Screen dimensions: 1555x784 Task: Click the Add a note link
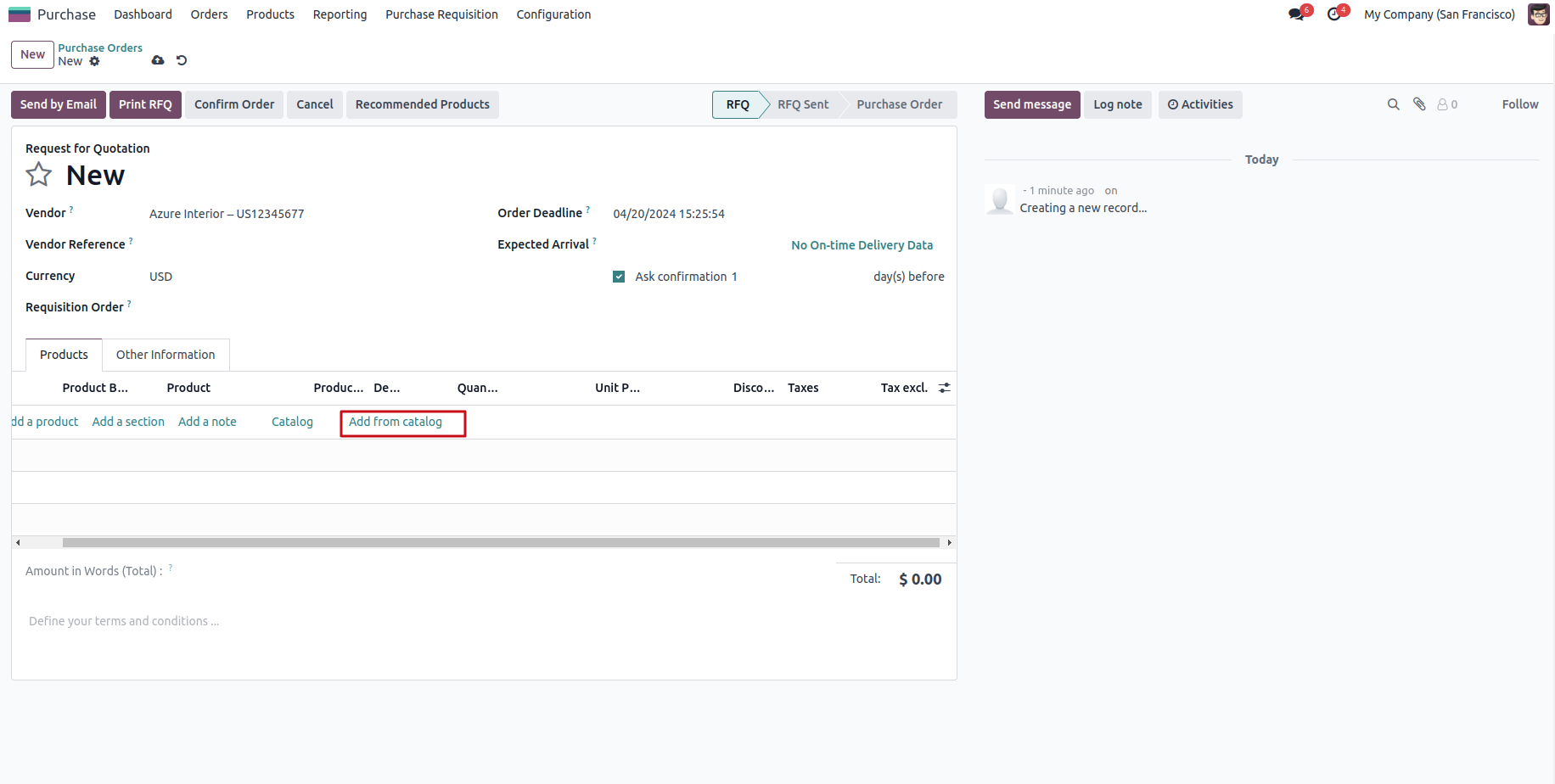pos(207,422)
